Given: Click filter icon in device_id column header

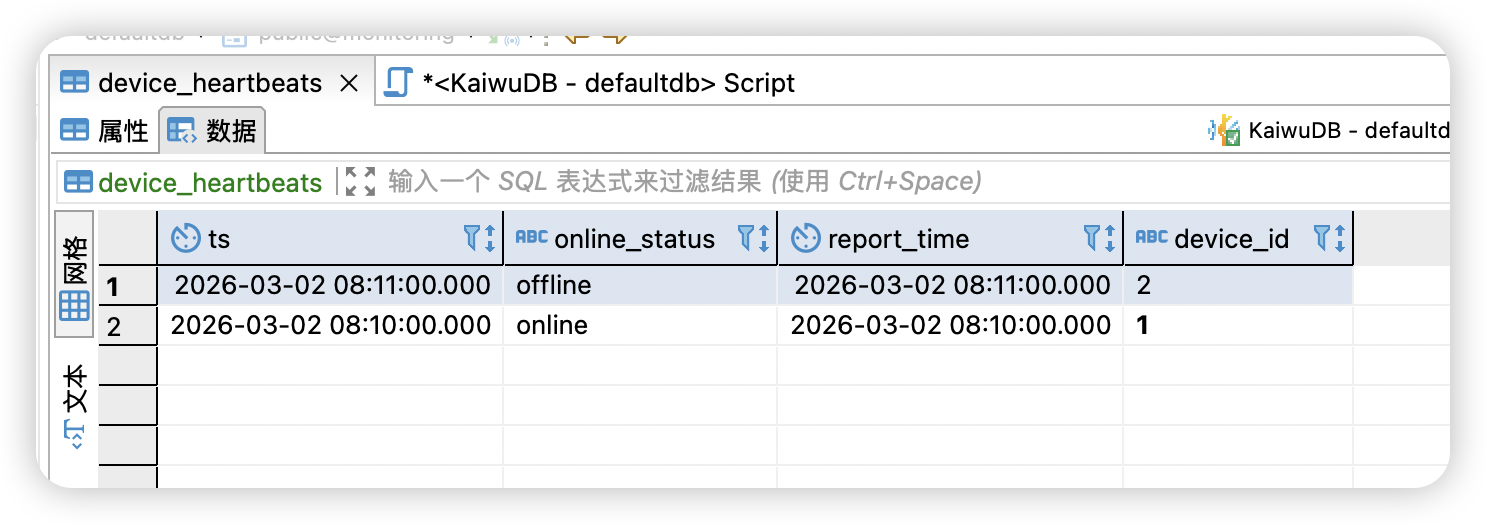Looking at the screenshot, I should (1321, 238).
